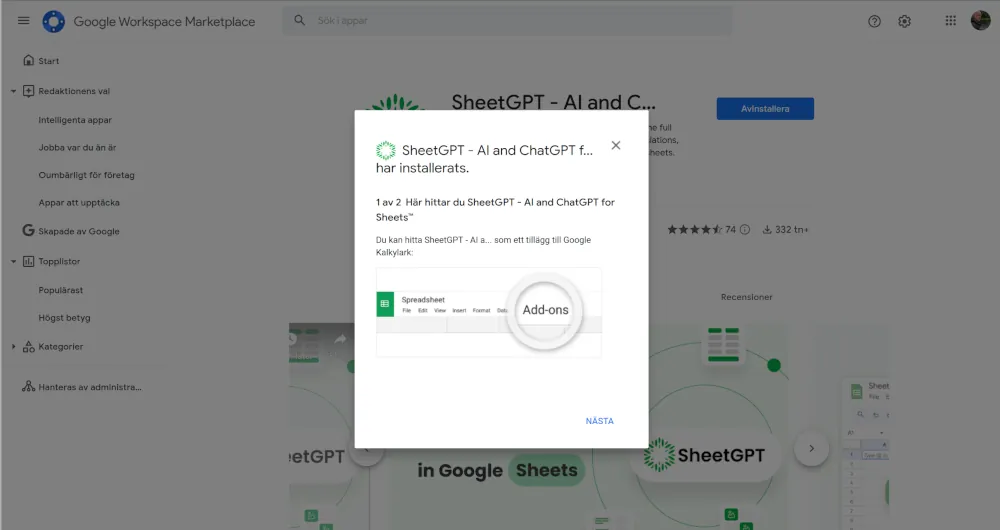Click the Redaktionens val plus icon
Image resolution: width=1000 pixels, height=530 pixels.
click(x=28, y=91)
